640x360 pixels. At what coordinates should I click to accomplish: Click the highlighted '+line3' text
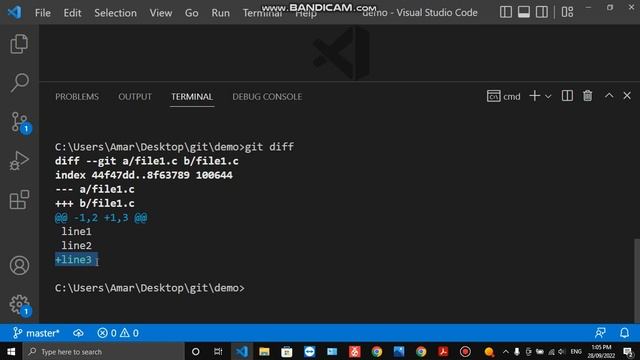[x=76, y=260]
